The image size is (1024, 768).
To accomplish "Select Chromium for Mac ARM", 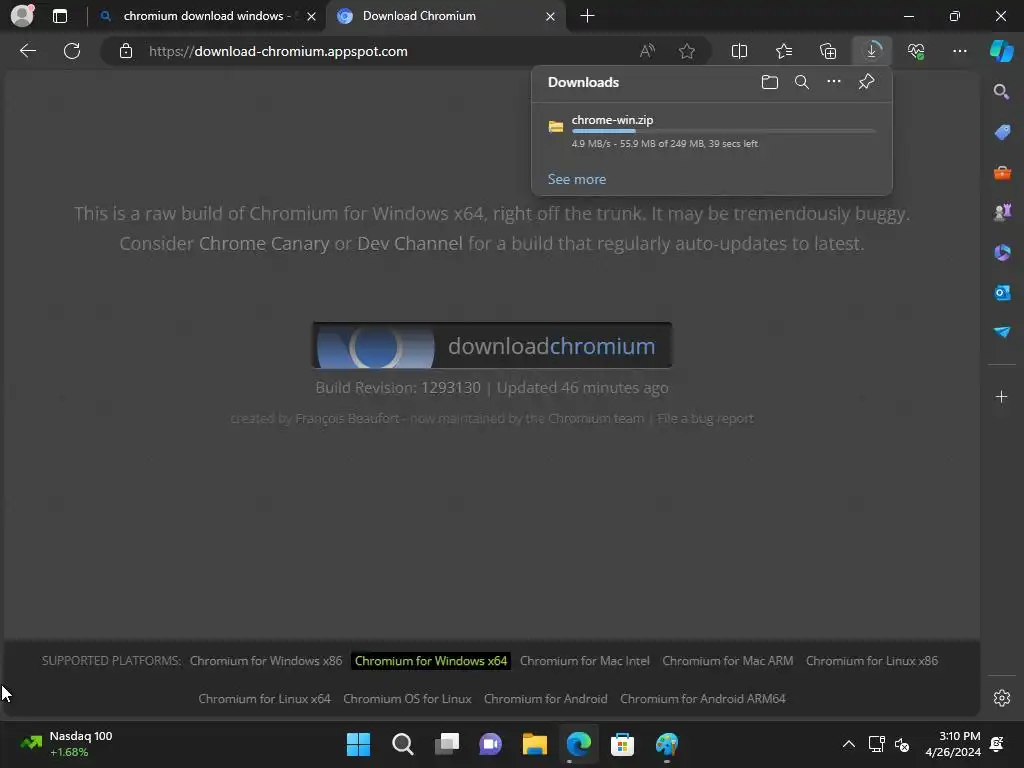I will click(728, 661).
